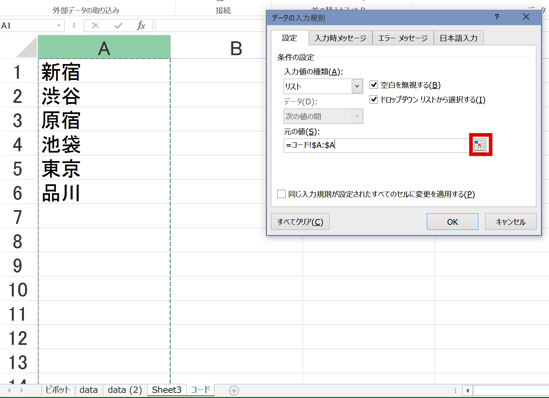Switch to the 日本語入力 tab
The image size is (549, 398).
pyautogui.click(x=459, y=38)
